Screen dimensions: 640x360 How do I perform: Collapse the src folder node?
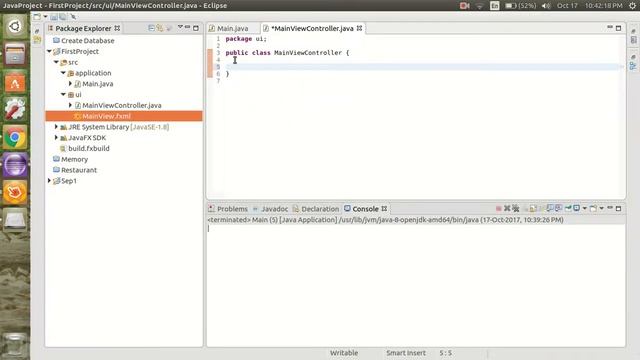[x=56, y=62]
